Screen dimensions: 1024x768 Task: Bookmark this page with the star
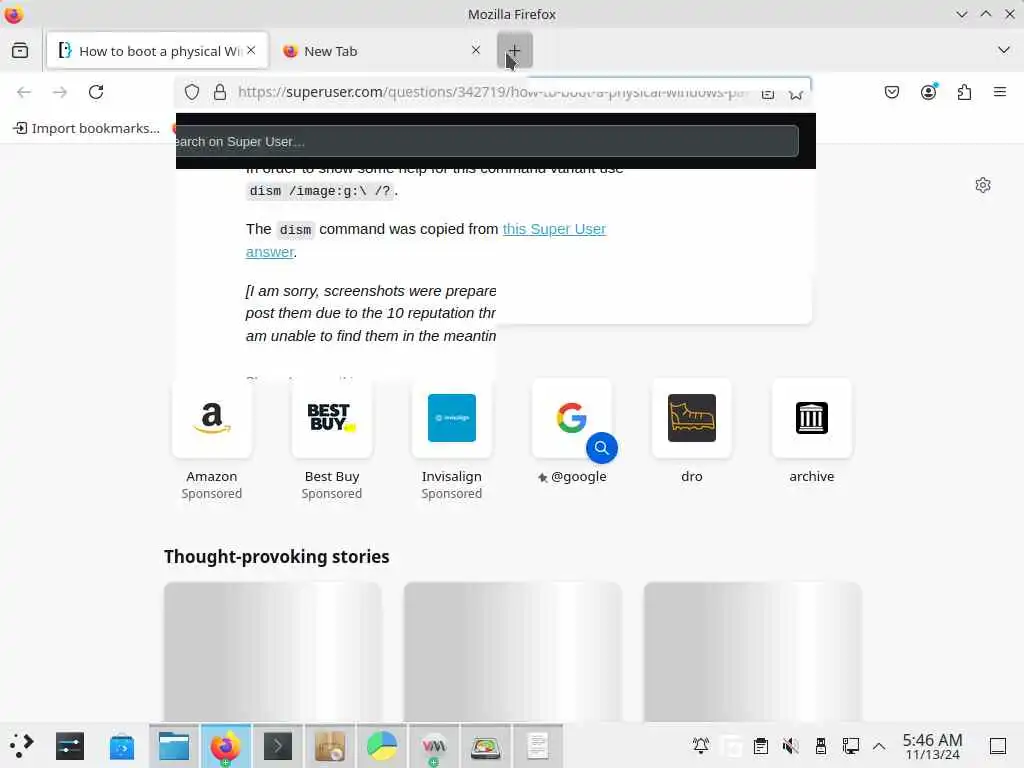pyautogui.click(x=795, y=93)
